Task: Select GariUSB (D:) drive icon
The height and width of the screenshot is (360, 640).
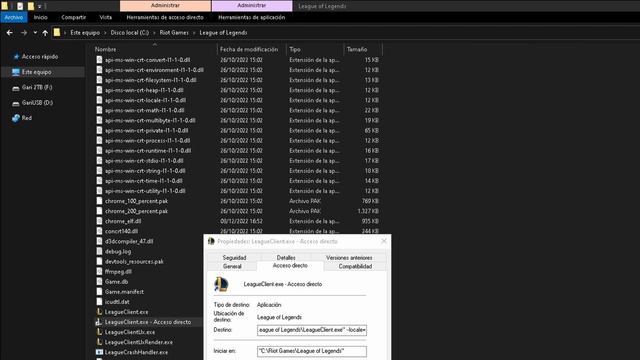Action: [16, 103]
